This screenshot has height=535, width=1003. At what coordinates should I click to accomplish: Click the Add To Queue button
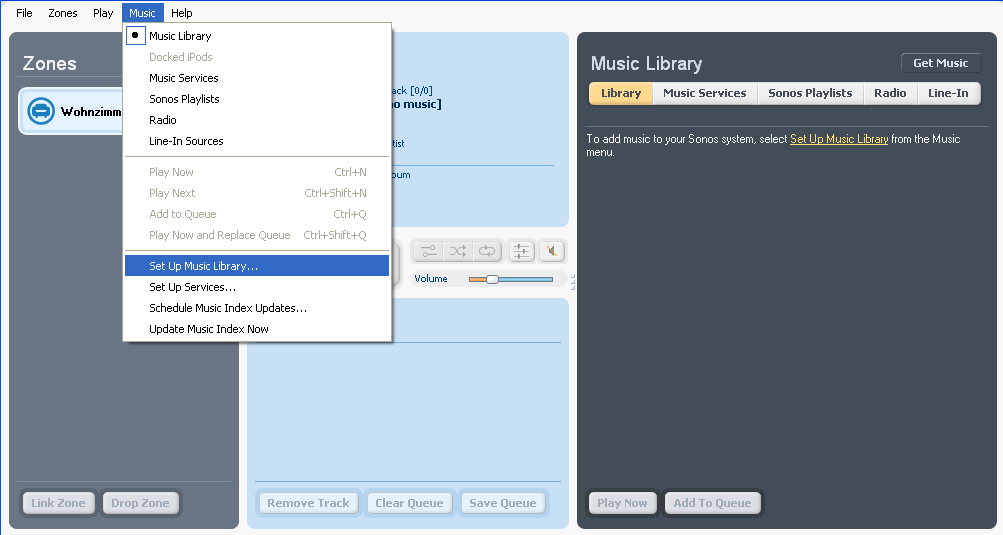pos(712,503)
